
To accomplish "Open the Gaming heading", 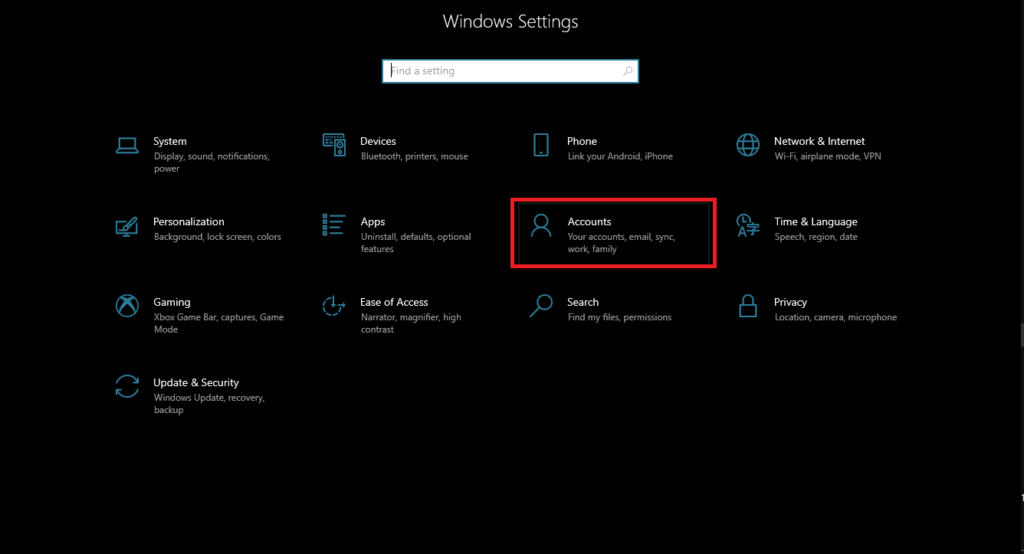I will click(x=172, y=302).
